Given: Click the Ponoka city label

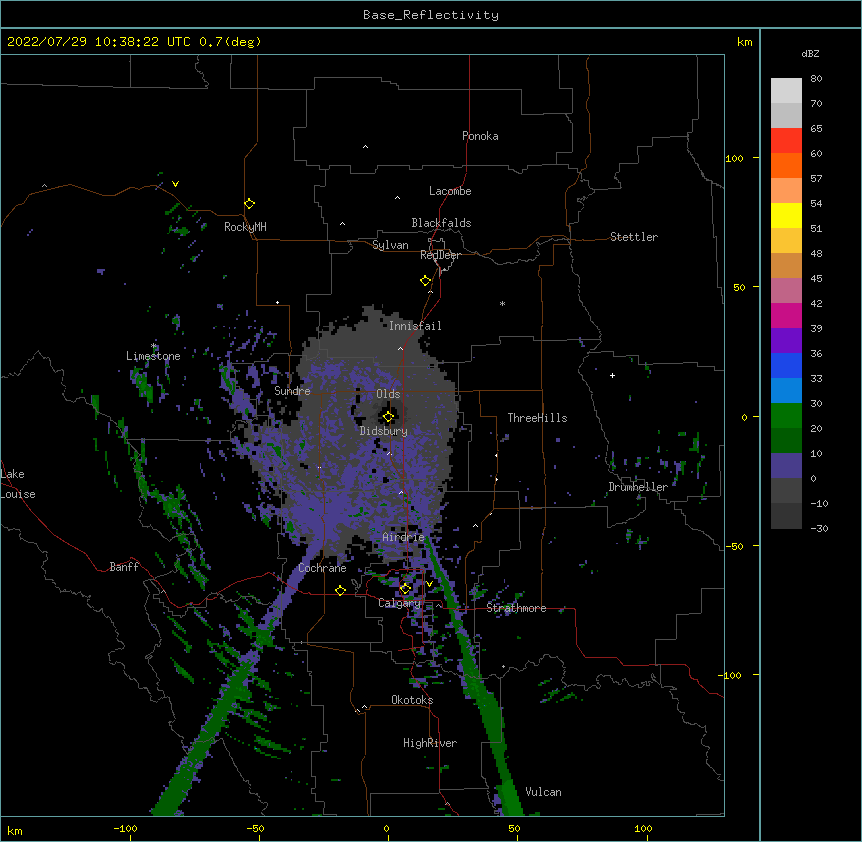Looking at the screenshot, I should tap(480, 136).
